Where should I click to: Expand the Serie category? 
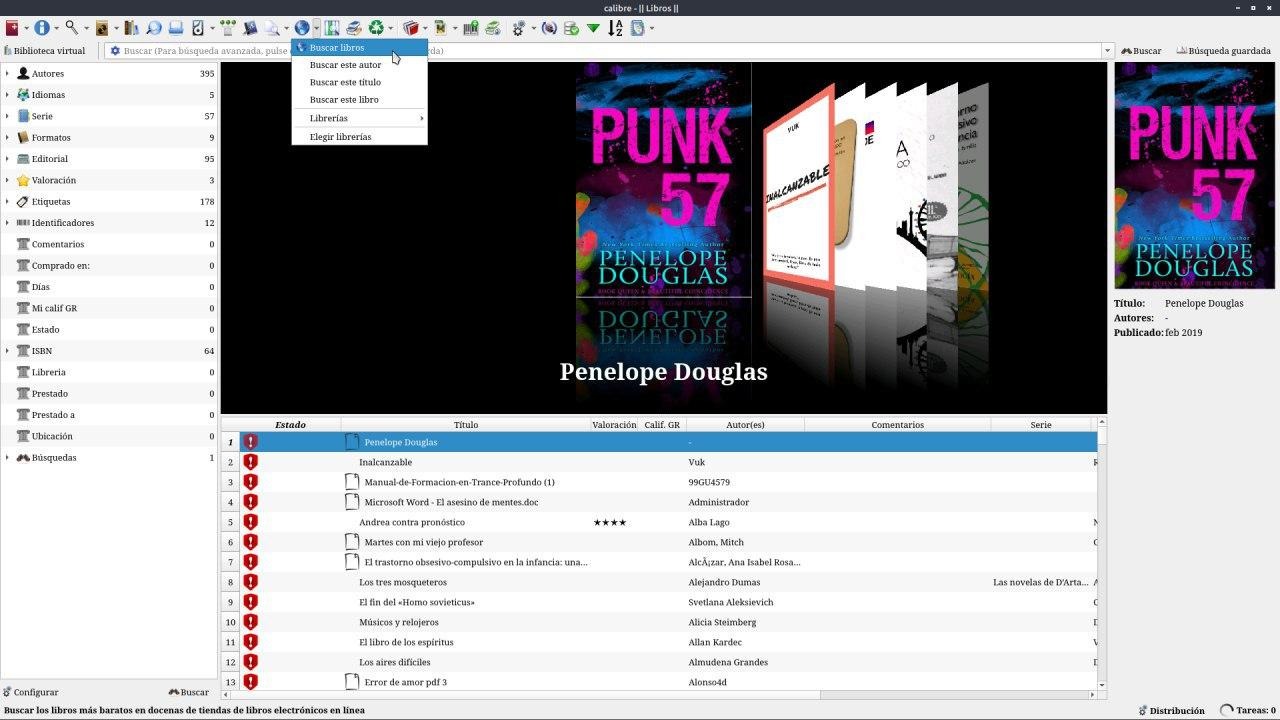[x=7, y=116]
